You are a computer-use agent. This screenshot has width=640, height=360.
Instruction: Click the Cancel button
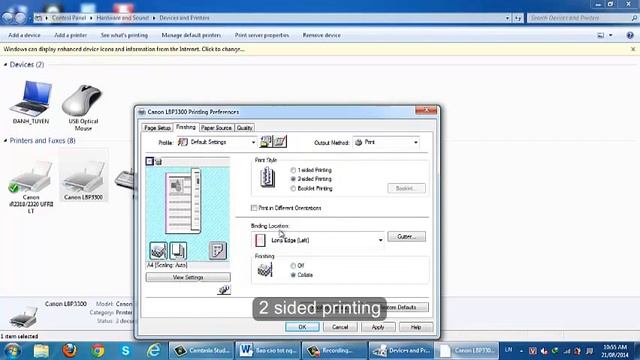point(340,327)
